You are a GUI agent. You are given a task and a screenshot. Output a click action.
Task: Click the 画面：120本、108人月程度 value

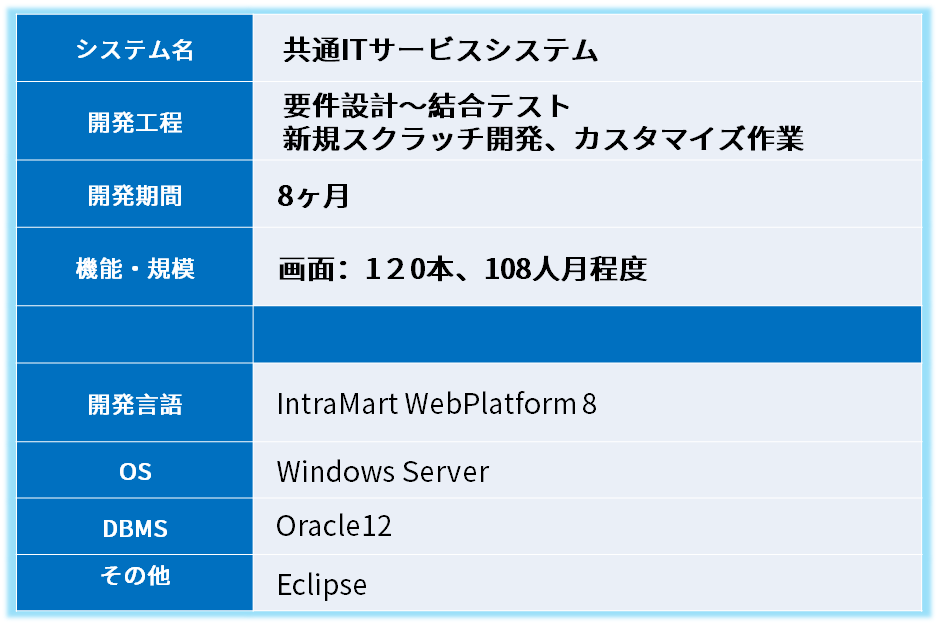coord(462,269)
